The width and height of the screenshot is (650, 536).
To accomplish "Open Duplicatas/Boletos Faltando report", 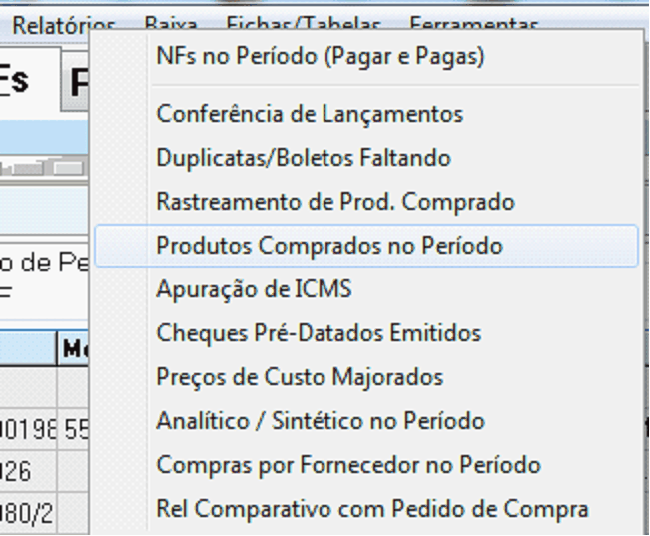I will [303, 158].
